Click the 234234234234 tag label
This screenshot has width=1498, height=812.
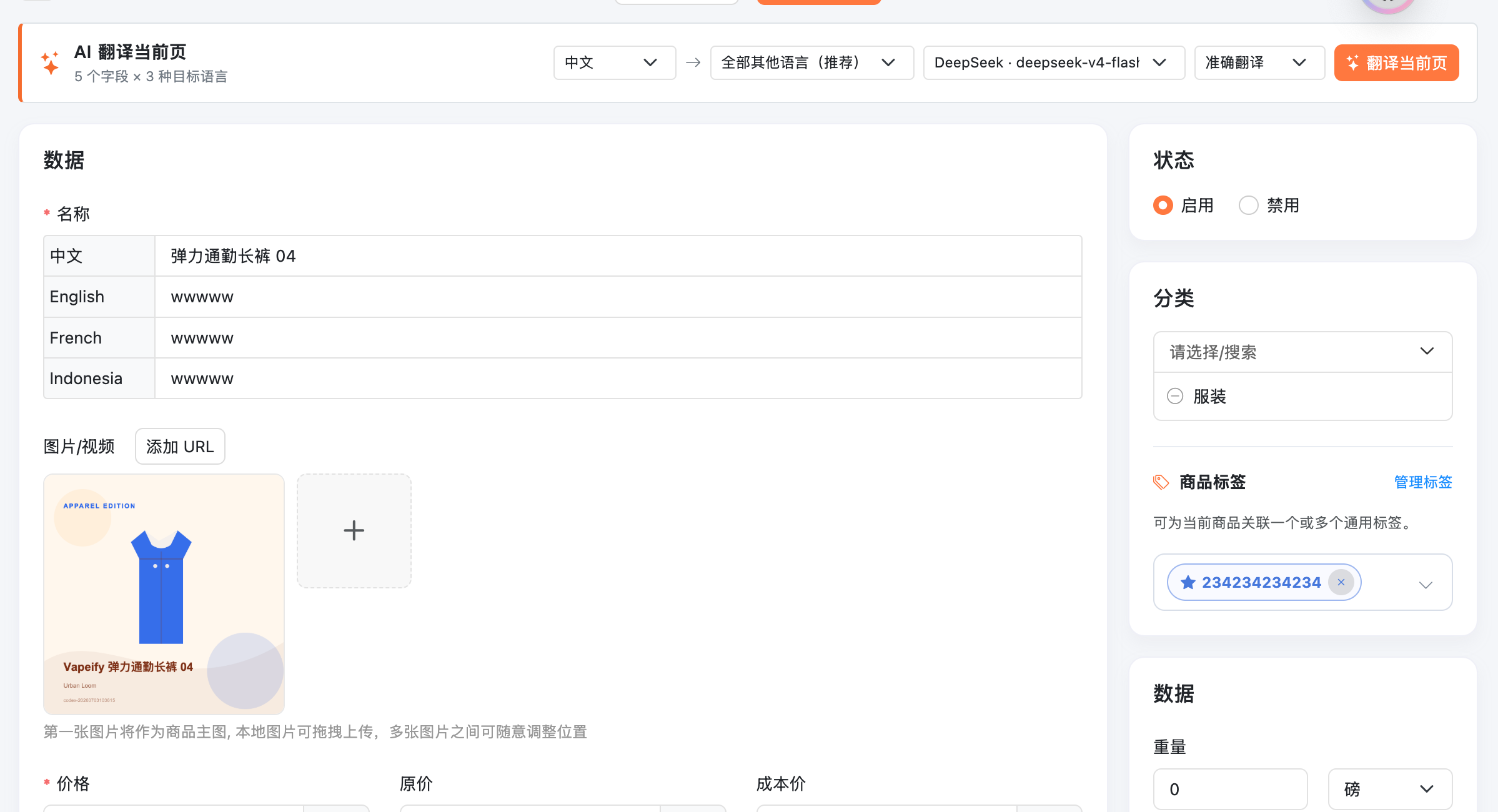coord(1261,582)
